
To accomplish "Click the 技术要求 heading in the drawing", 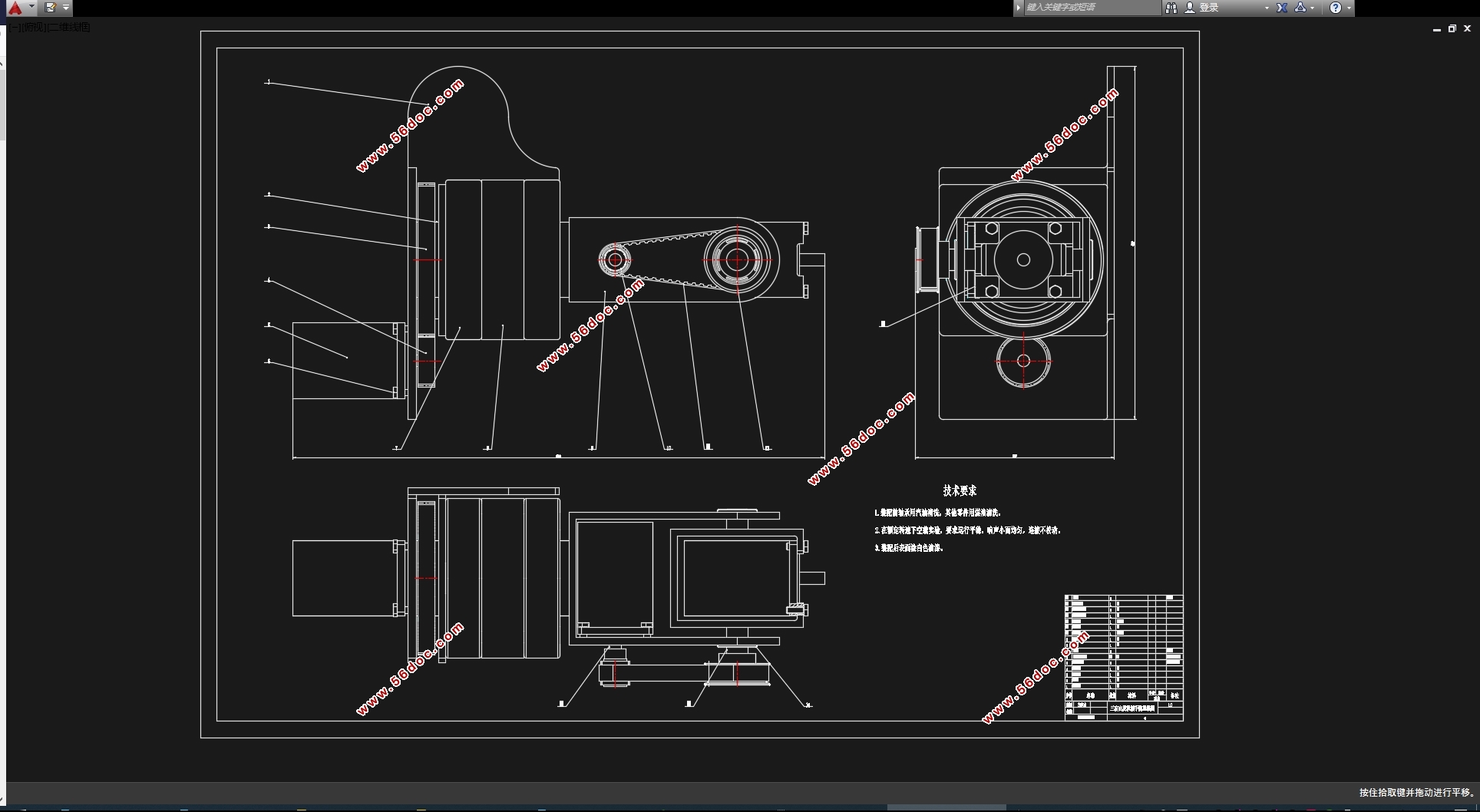I will click(960, 490).
